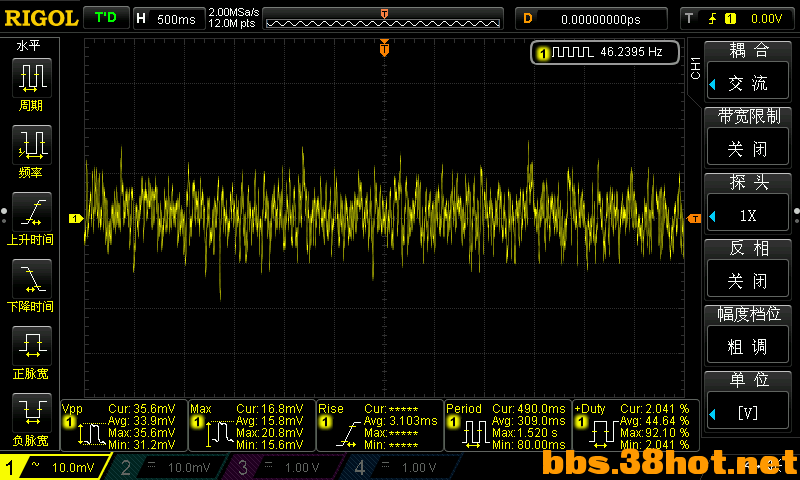The image size is (800, 480).
Task: Click the waveform memory overview bar
Action: tap(383, 19)
